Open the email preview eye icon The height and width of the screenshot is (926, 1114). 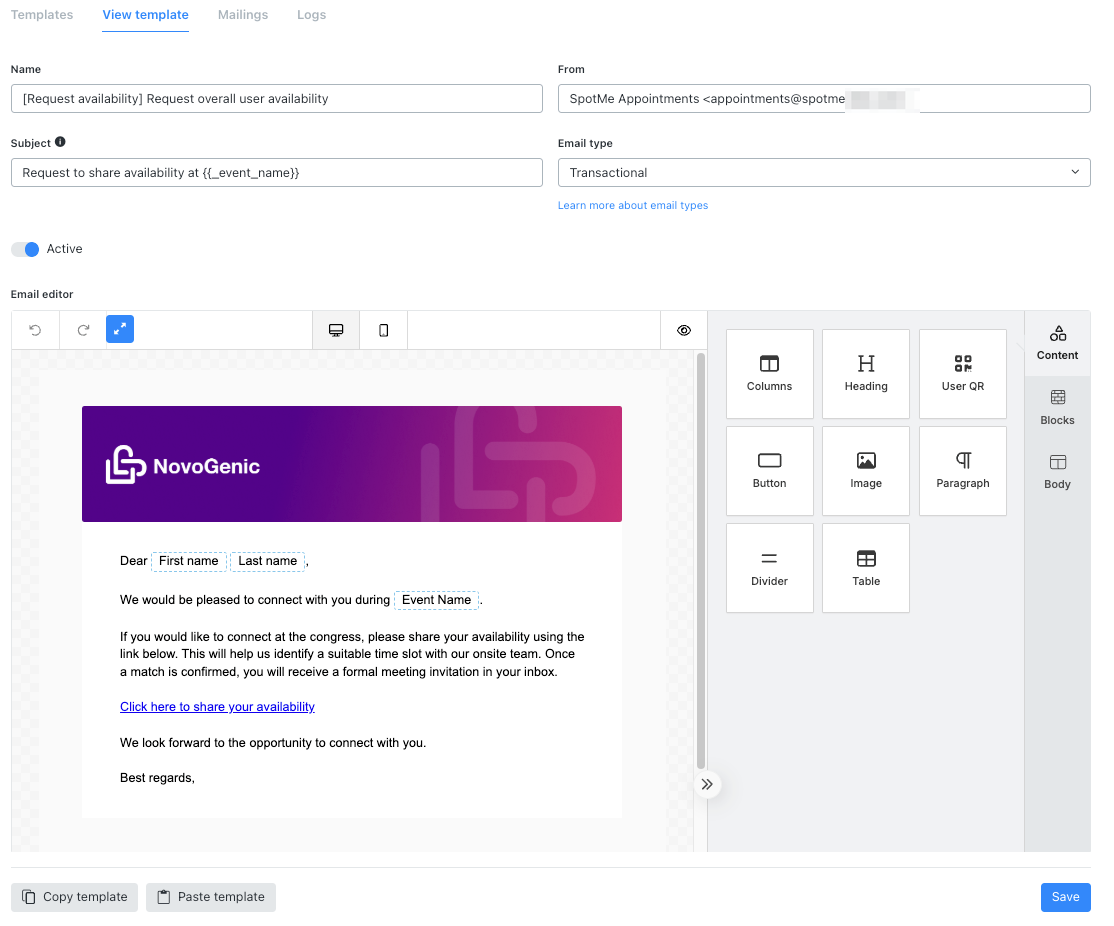coord(683,330)
